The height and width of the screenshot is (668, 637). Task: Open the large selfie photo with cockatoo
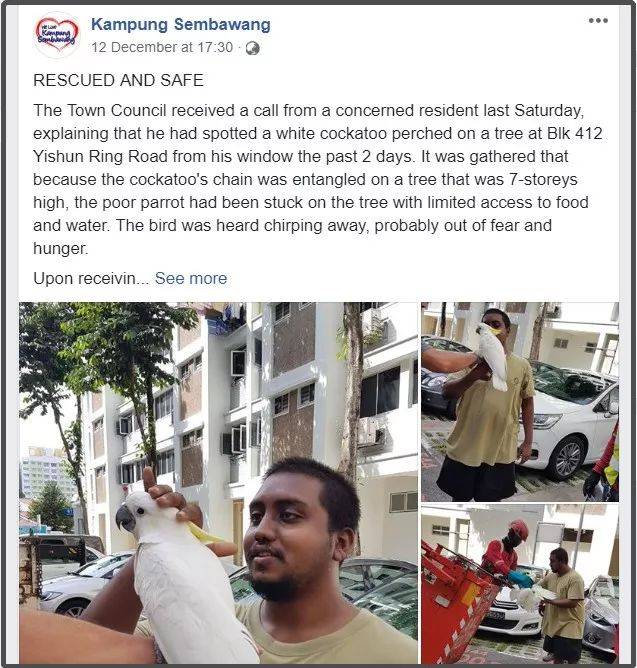(x=218, y=483)
